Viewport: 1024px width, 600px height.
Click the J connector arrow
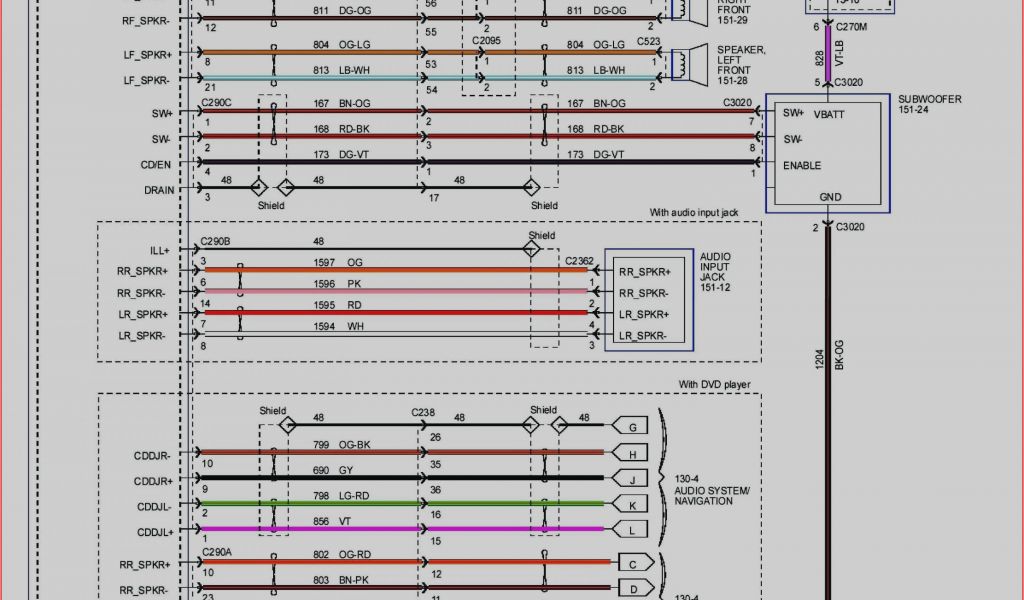(x=631, y=479)
